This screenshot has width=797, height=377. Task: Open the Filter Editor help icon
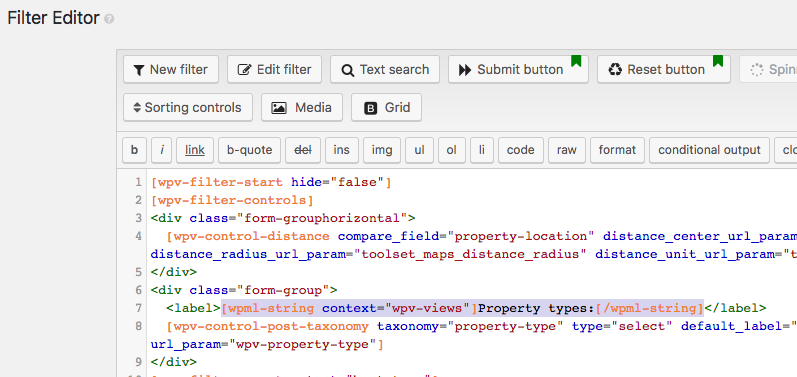coord(109,19)
